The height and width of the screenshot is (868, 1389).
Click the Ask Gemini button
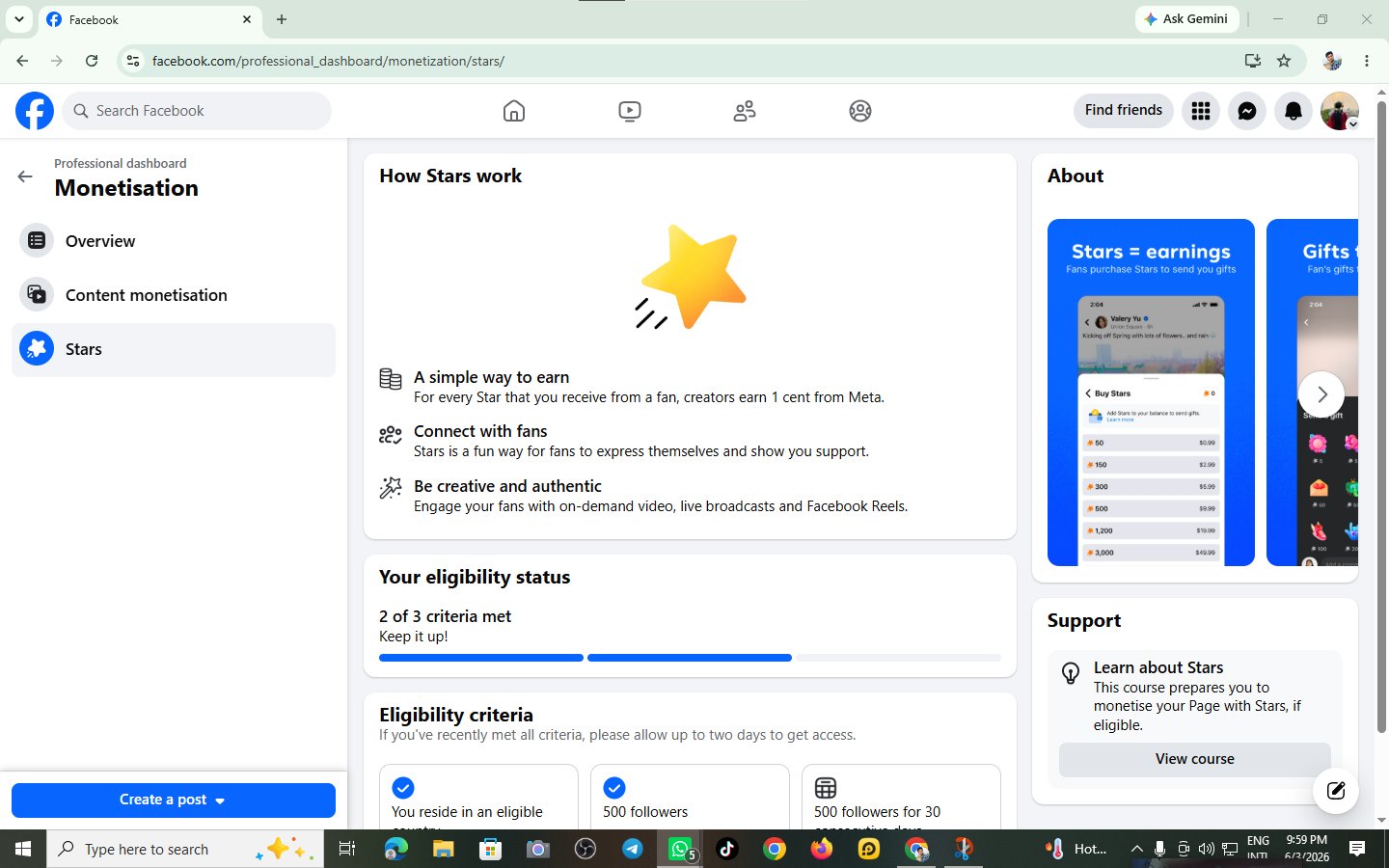click(x=1186, y=19)
